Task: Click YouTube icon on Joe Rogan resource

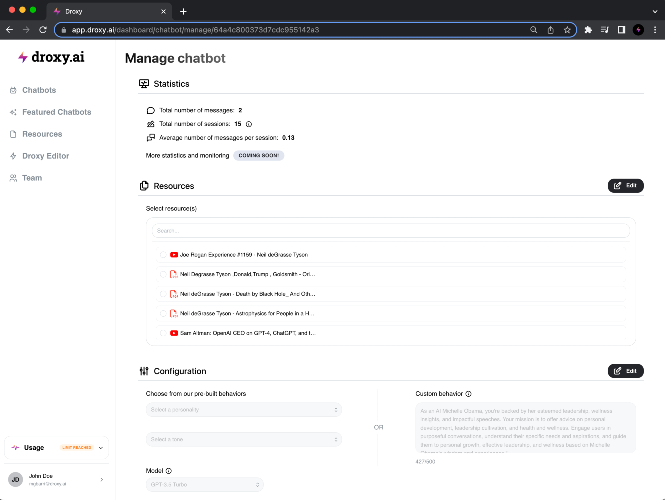Action: tap(174, 255)
